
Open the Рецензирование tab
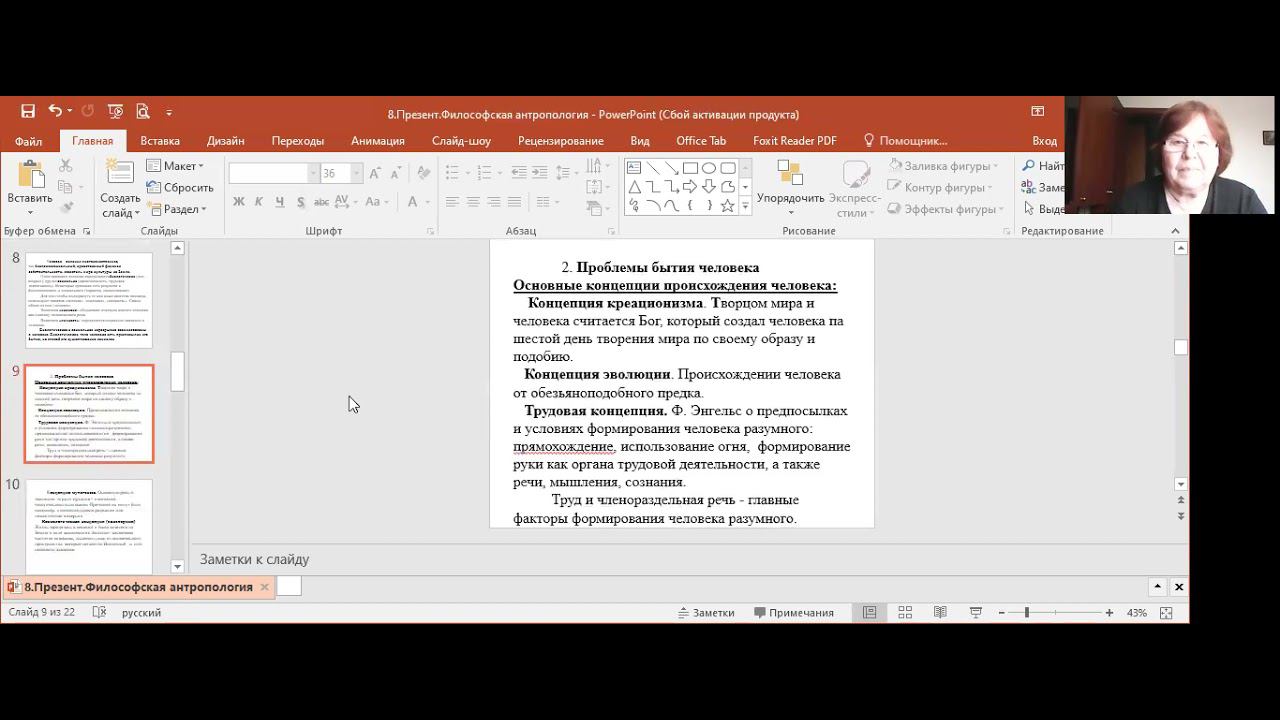click(560, 141)
